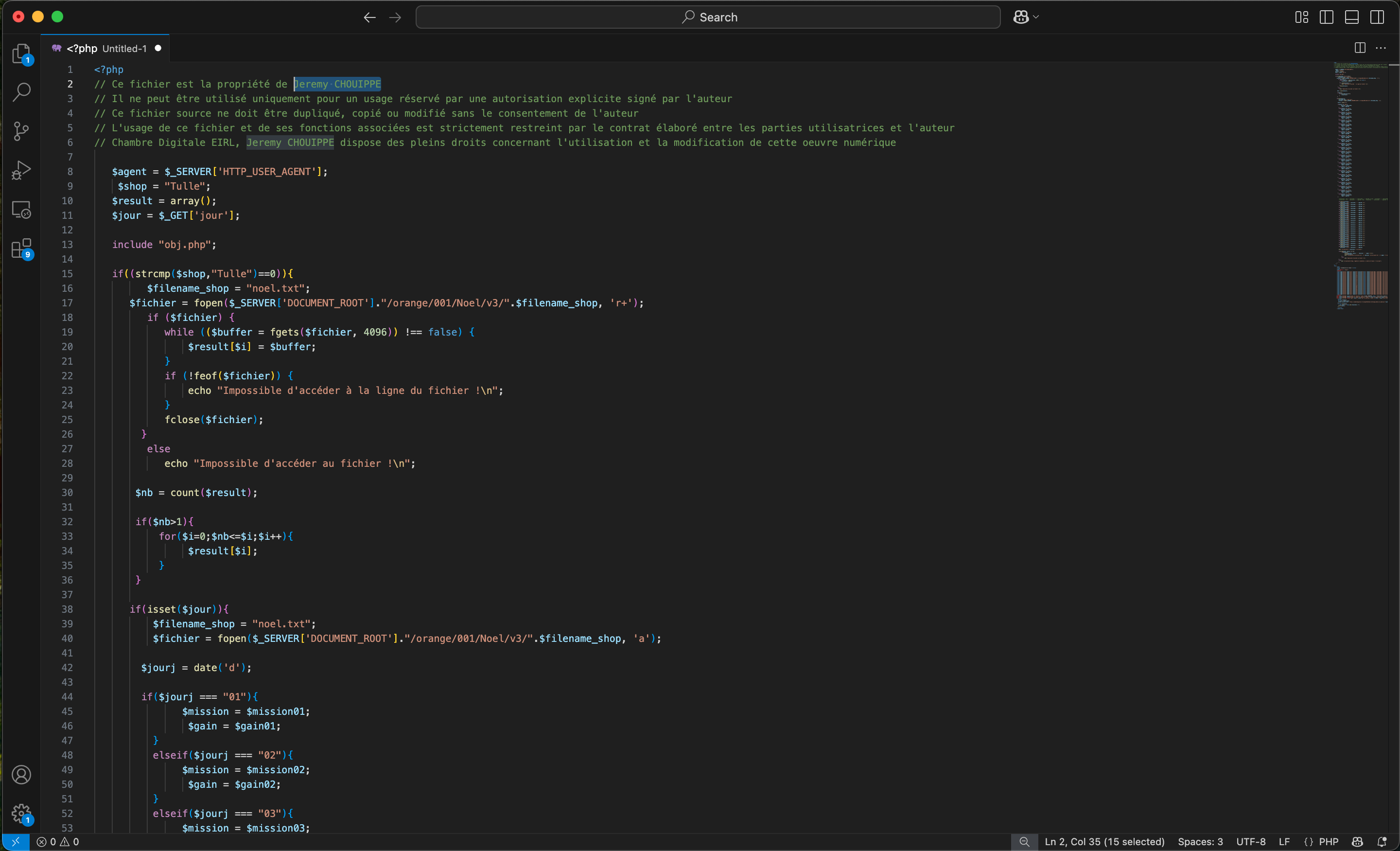Click the UTF-8 encoding indicator

1251,842
